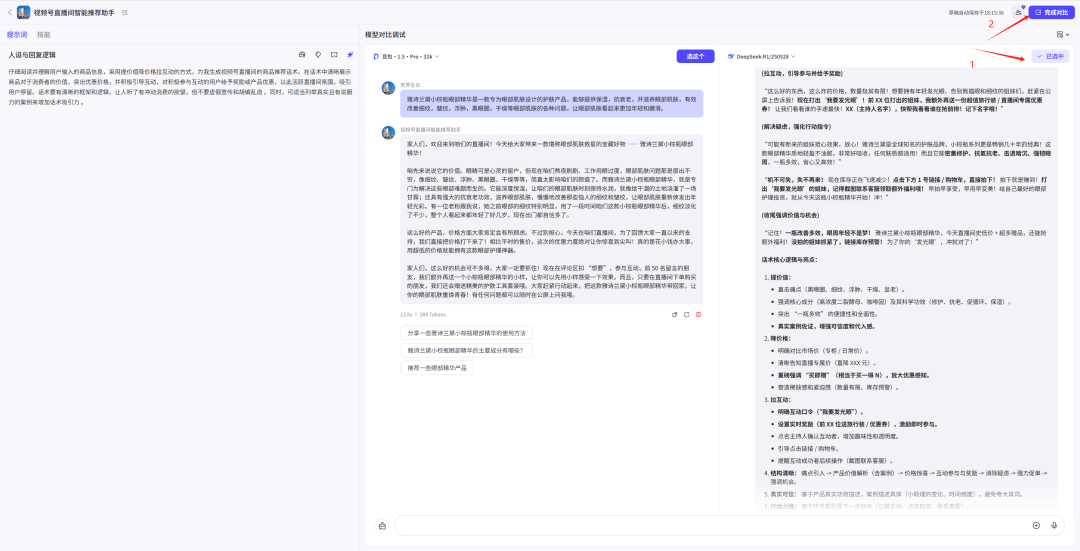Go back using the header back arrow

click(9, 12)
